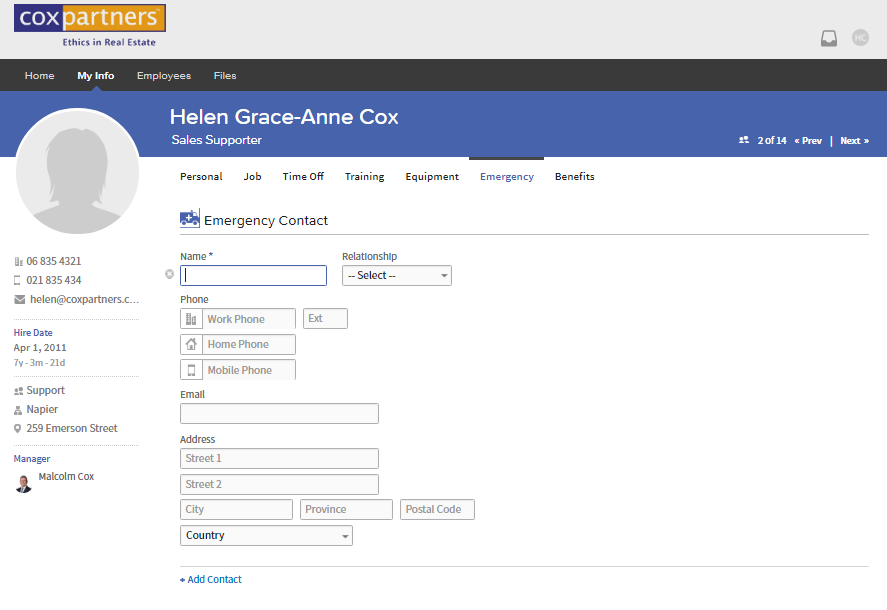Image resolution: width=887 pixels, height=610 pixels.
Task: Go to Next employee
Action: (x=854, y=141)
